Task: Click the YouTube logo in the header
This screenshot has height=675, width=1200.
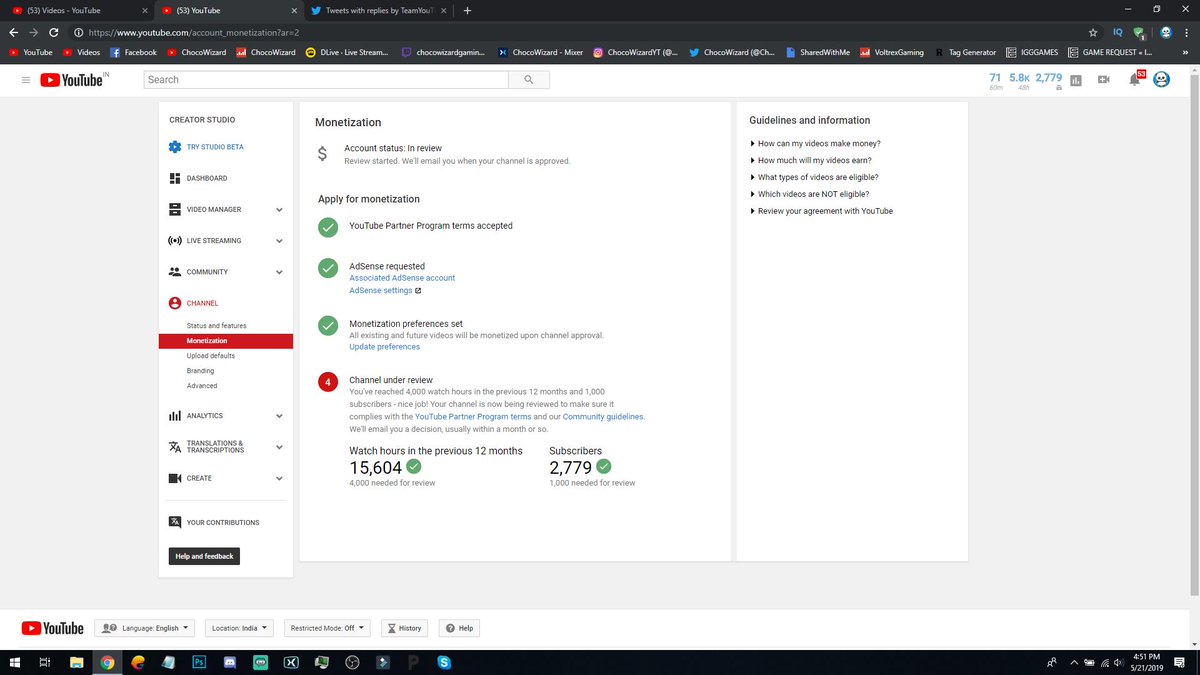Action: (72, 80)
